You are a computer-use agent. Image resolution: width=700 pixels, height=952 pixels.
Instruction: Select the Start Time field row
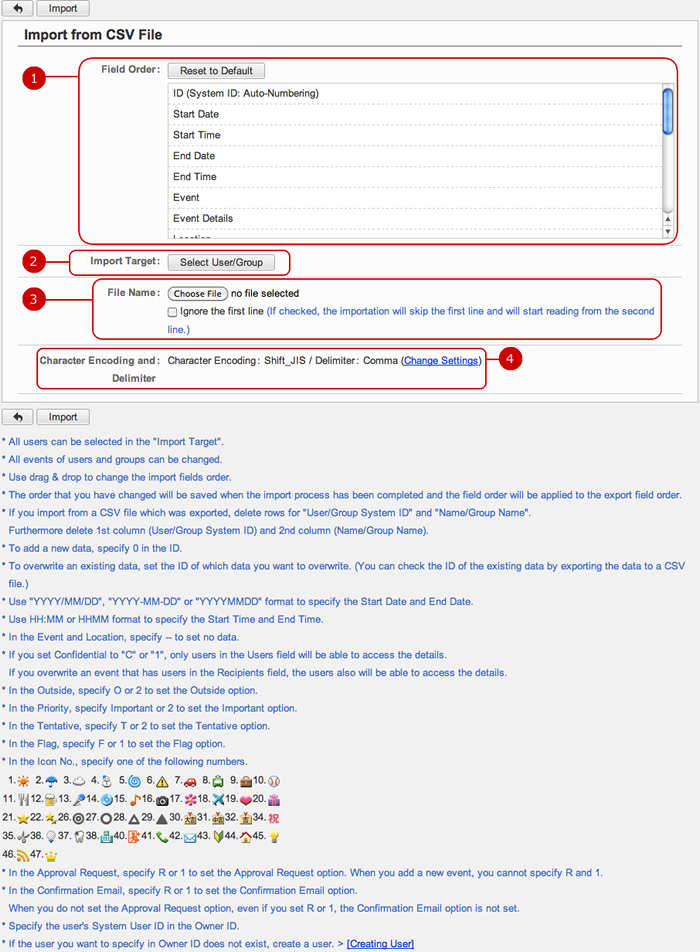click(415, 135)
